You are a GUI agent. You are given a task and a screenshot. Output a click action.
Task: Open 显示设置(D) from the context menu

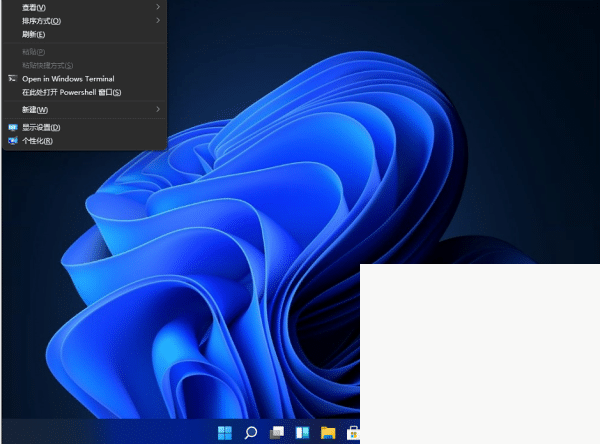pos(41,127)
